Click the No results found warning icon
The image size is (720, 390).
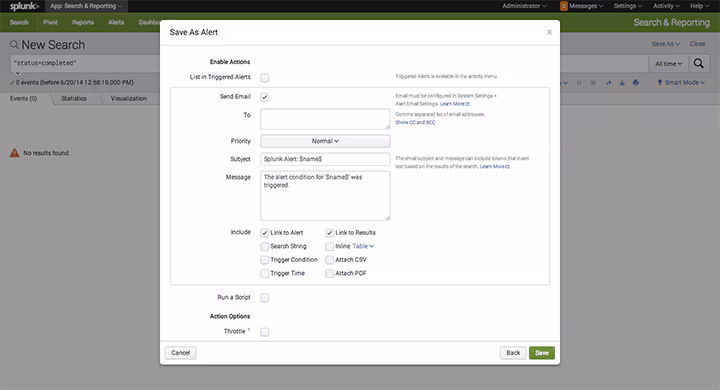(15, 153)
